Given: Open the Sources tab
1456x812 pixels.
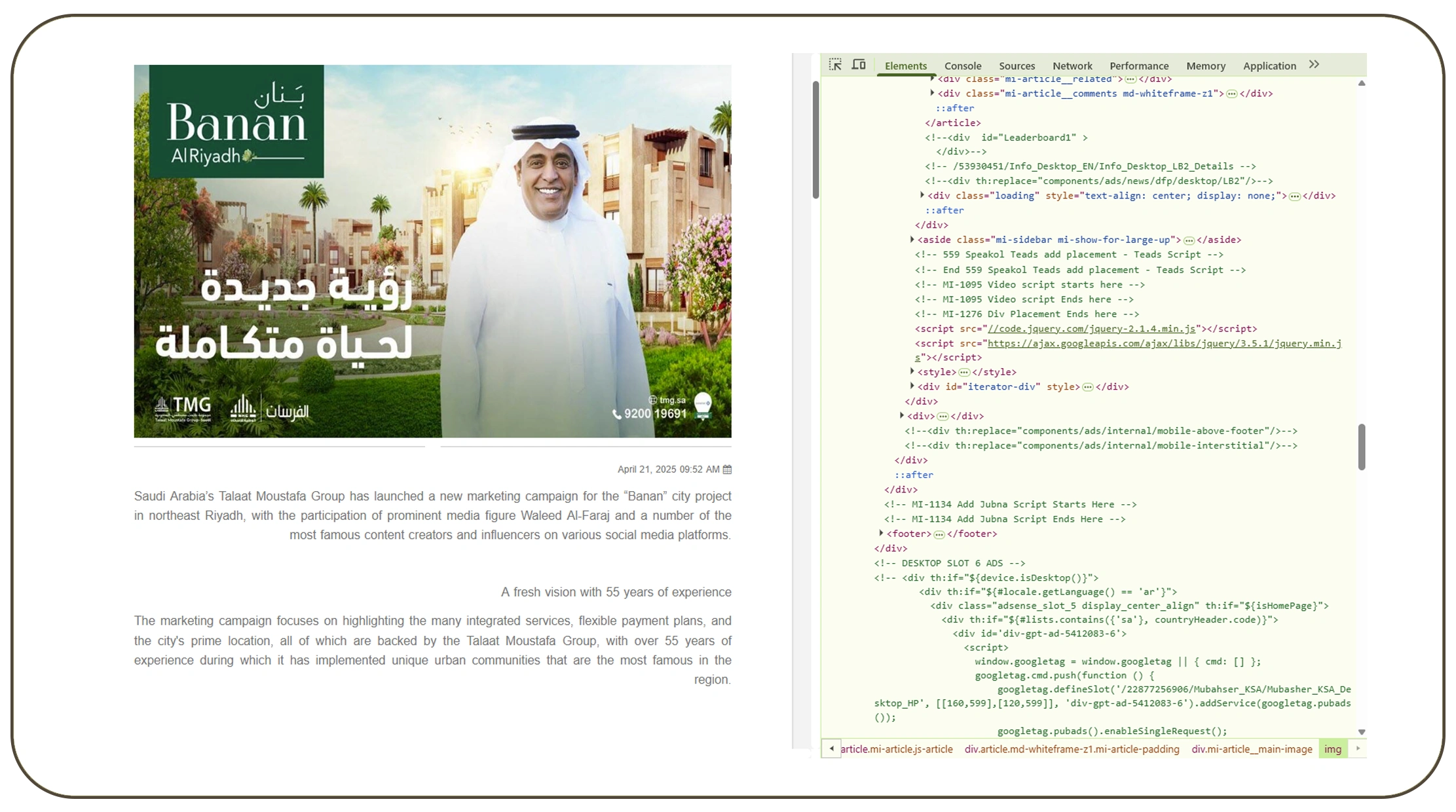Looking at the screenshot, I should [x=1017, y=66].
